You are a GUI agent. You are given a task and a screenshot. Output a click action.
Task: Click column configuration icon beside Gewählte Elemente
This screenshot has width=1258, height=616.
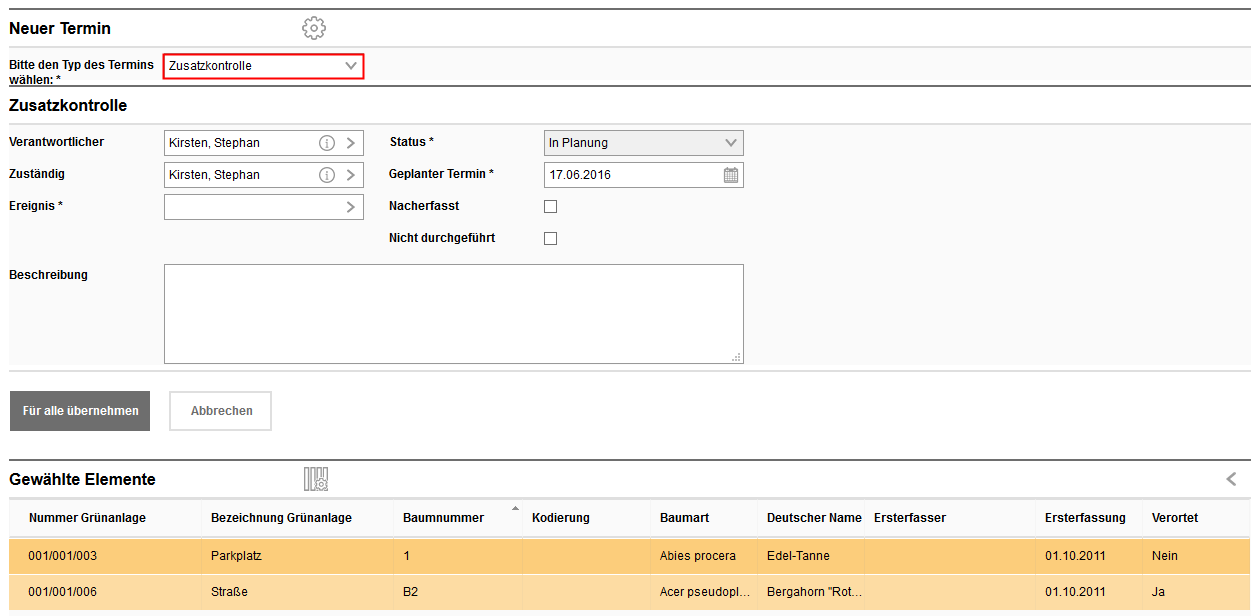pos(316,479)
